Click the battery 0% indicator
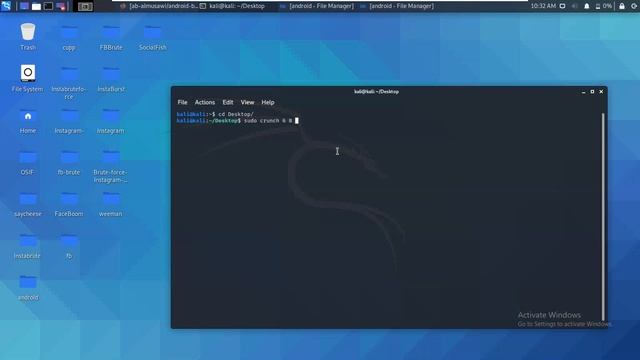Image resolution: width=640 pixels, height=360 pixels. [604, 6]
